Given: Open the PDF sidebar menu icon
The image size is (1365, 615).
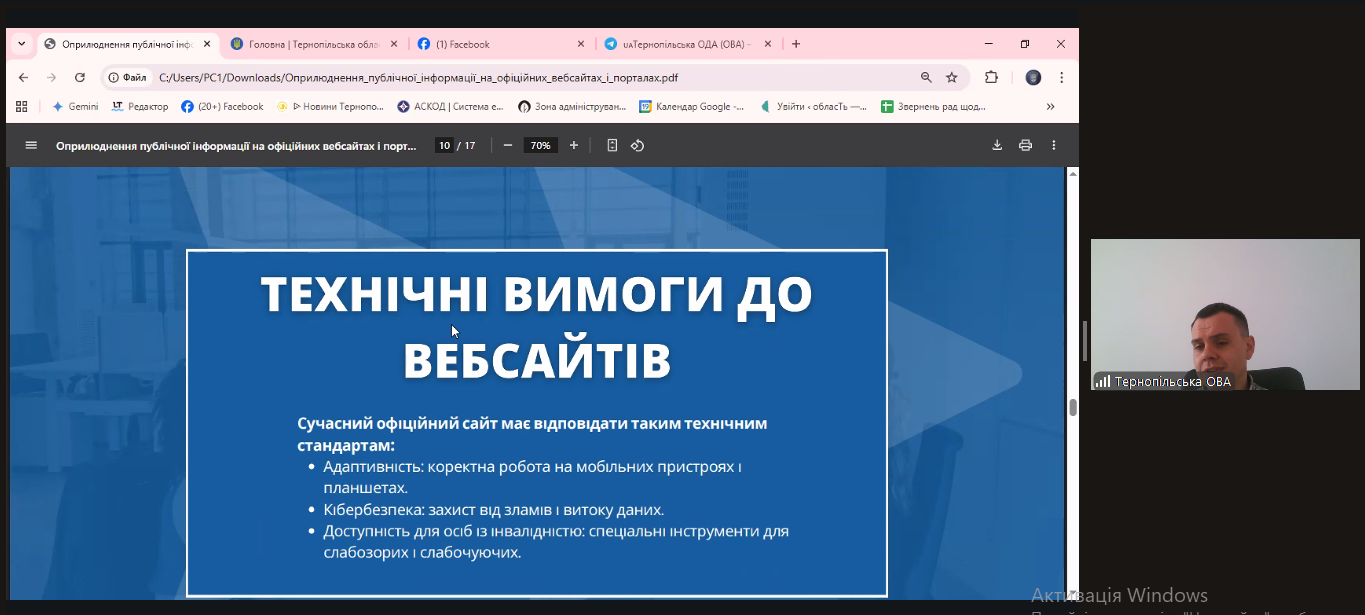Looking at the screenshot, I should pyautogui.click(x=31, y=145).
